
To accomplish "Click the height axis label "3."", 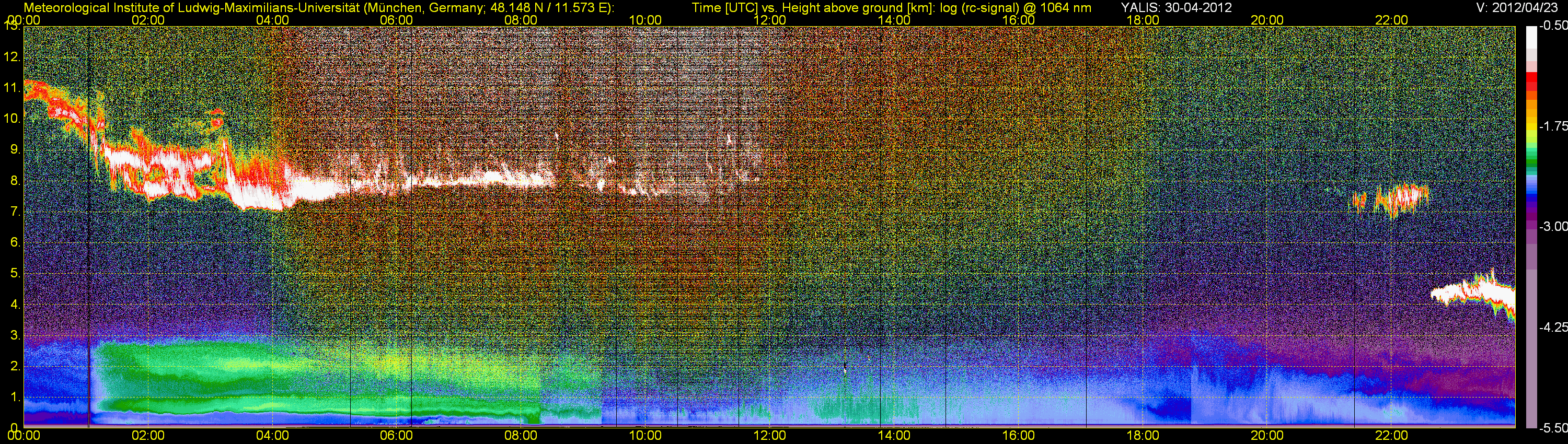I will tap(15, 335).
